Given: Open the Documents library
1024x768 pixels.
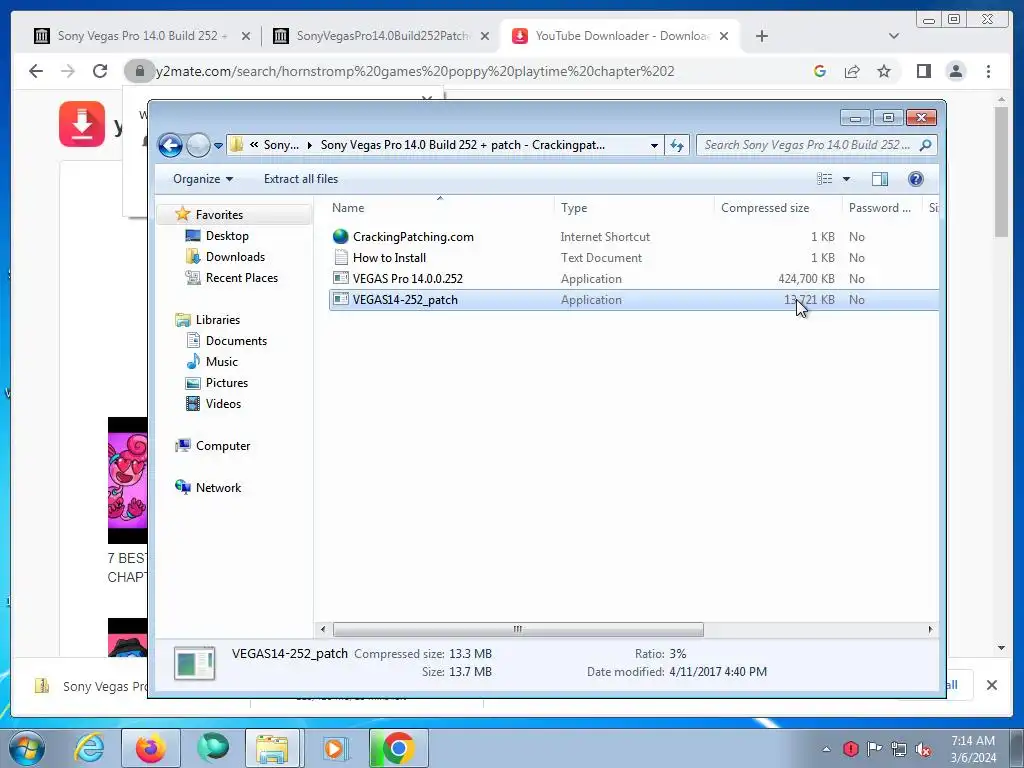Looking at the screenshot, I should (236, 341).
